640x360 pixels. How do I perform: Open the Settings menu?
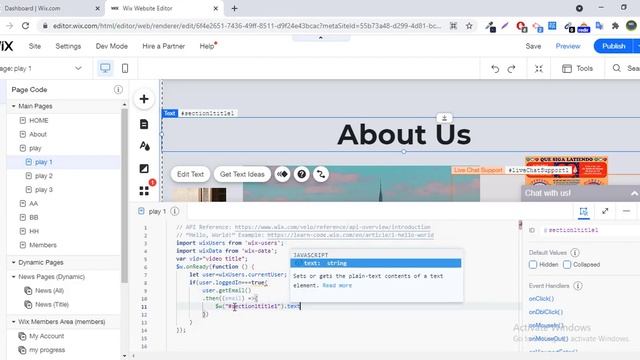[x=68, y=46]
